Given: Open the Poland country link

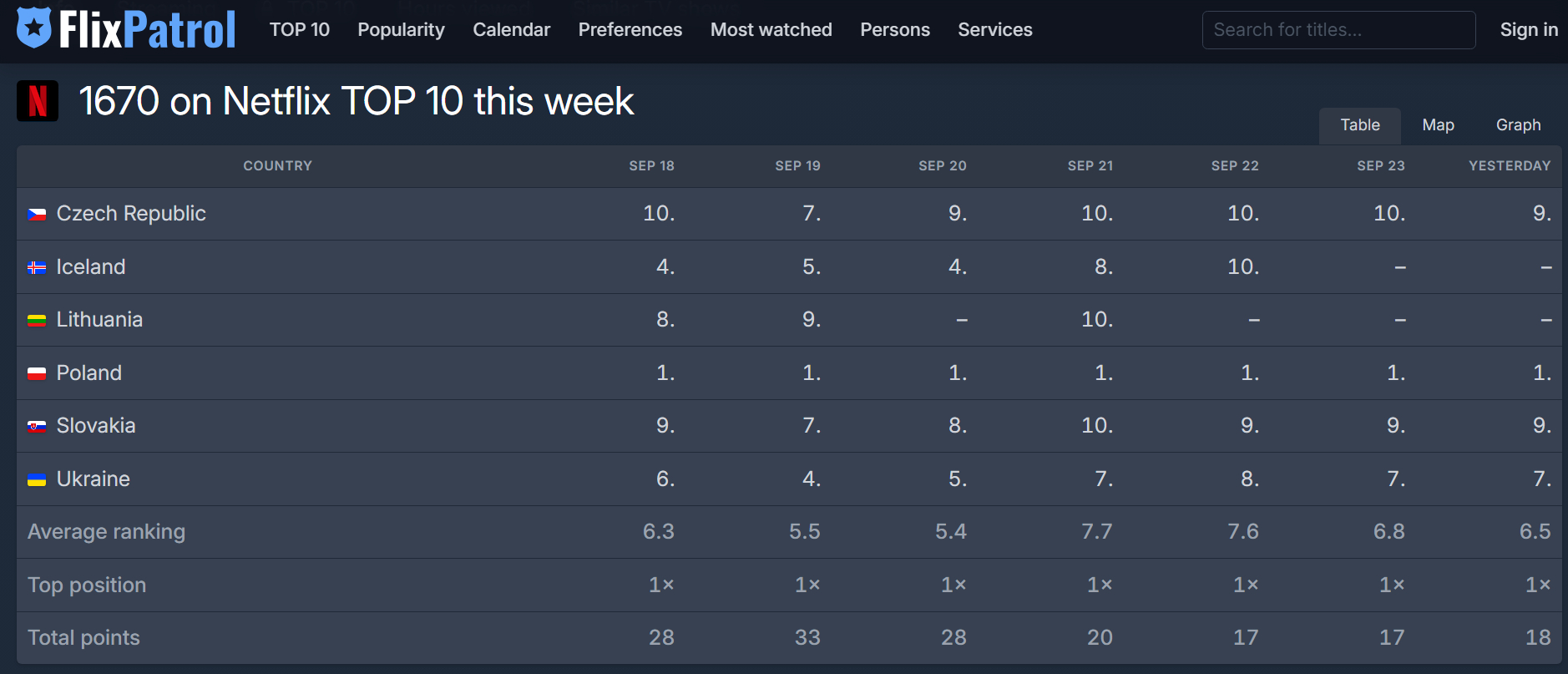Looking at the screenshot, I should tap(89, 373).
